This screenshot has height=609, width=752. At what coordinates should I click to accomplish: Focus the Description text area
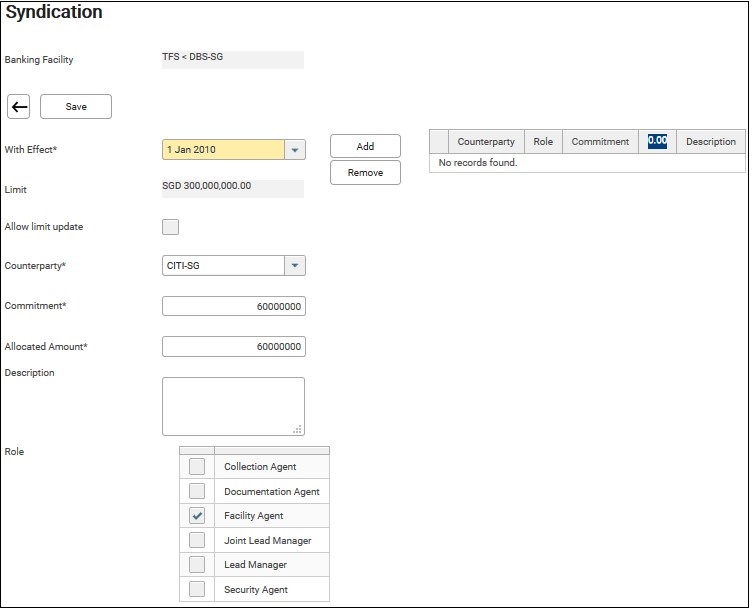pyautogui.click(x=233, y=405)
